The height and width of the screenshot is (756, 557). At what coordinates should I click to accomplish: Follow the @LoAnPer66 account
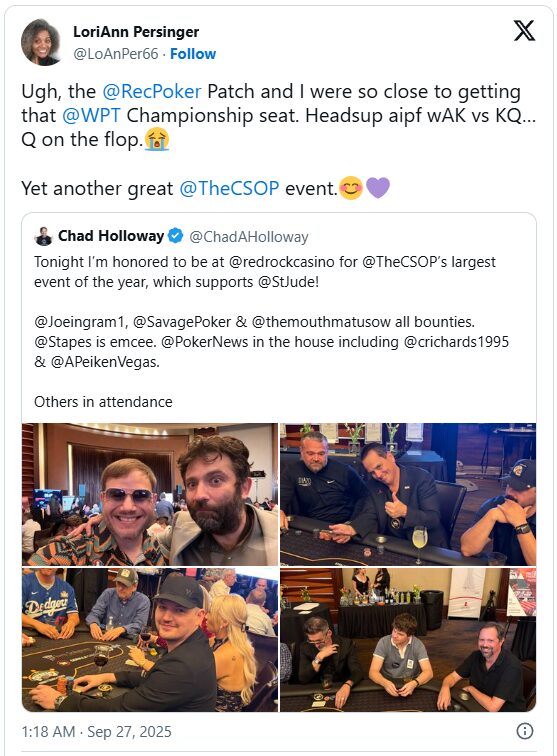point(193,54)
